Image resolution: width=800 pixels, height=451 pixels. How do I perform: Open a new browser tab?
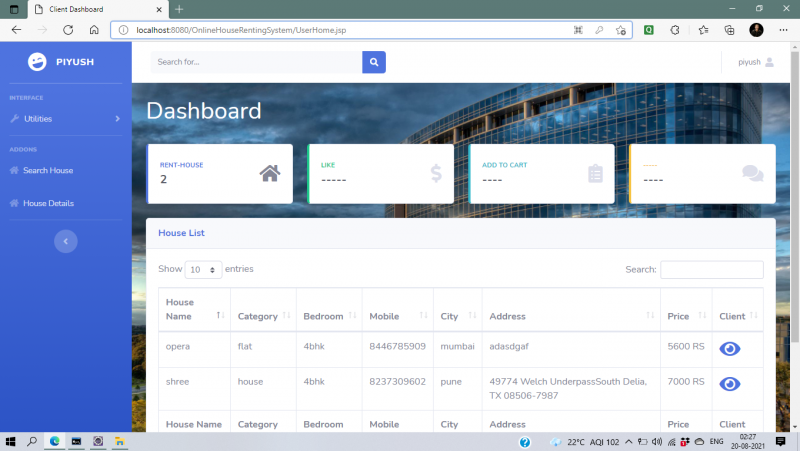(x=179, y=9)
